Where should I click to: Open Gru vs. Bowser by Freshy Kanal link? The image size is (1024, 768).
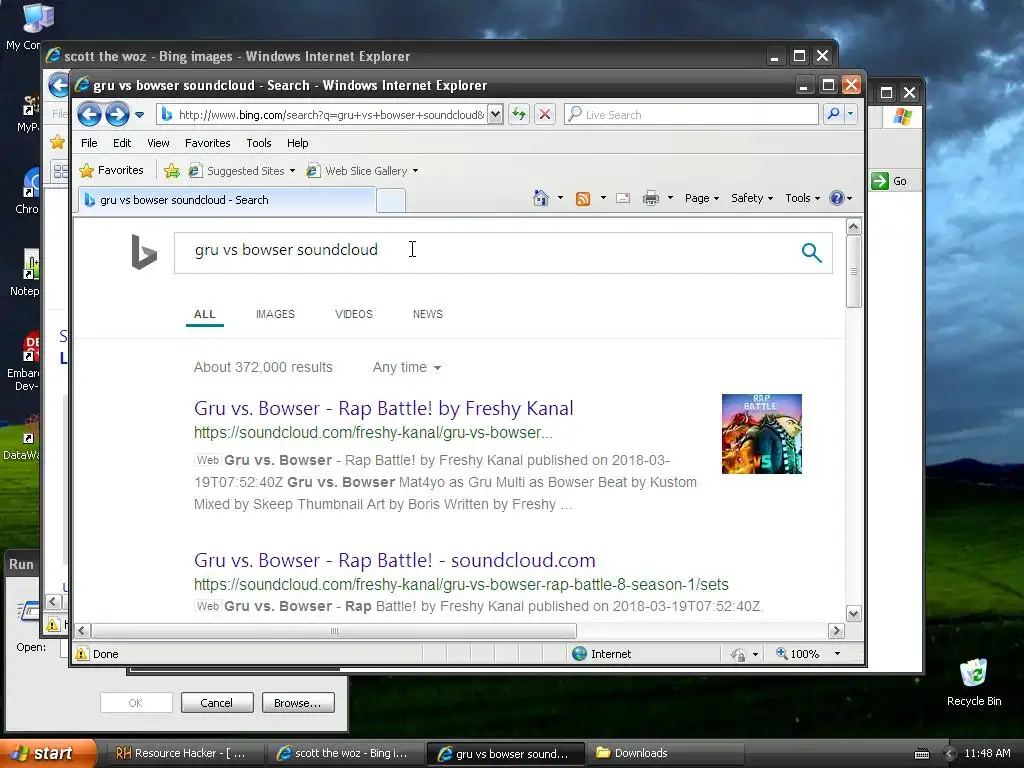[383, 408]
